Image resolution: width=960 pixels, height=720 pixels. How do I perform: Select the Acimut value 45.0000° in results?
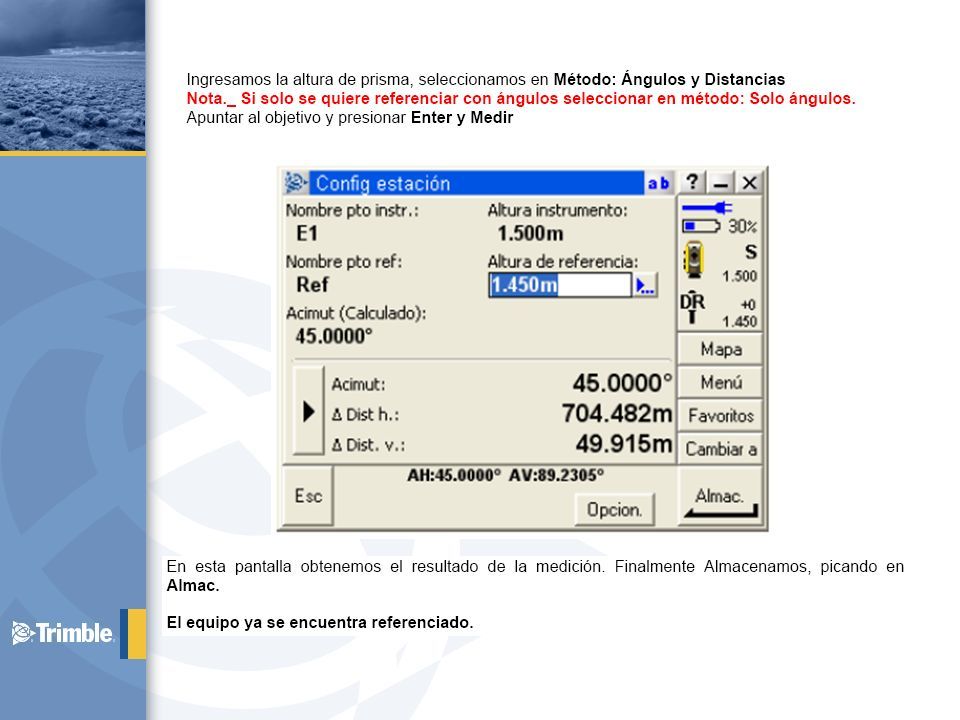click(x=622, y=384)
